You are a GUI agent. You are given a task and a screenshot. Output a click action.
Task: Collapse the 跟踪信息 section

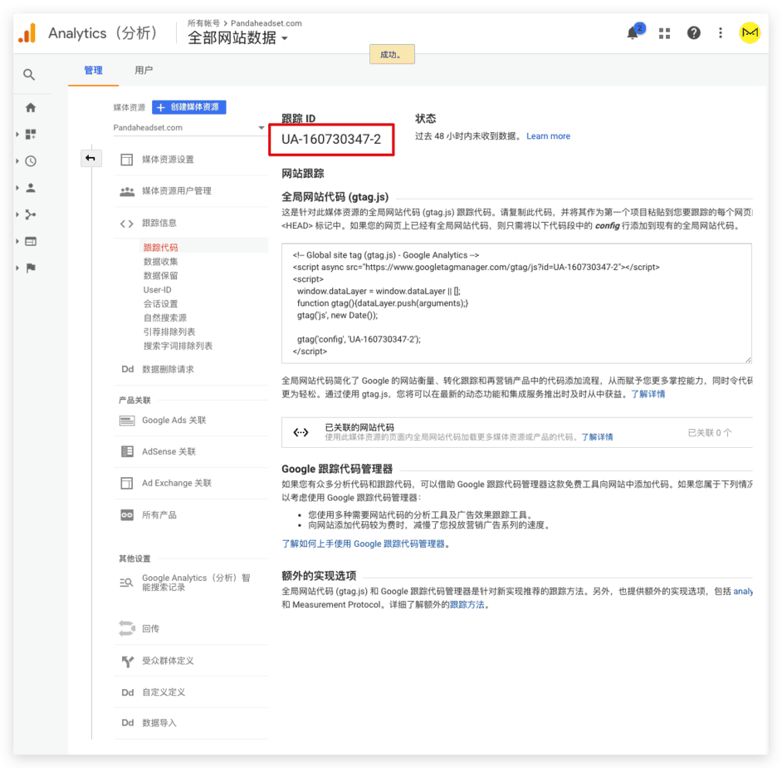click(159, 223)
